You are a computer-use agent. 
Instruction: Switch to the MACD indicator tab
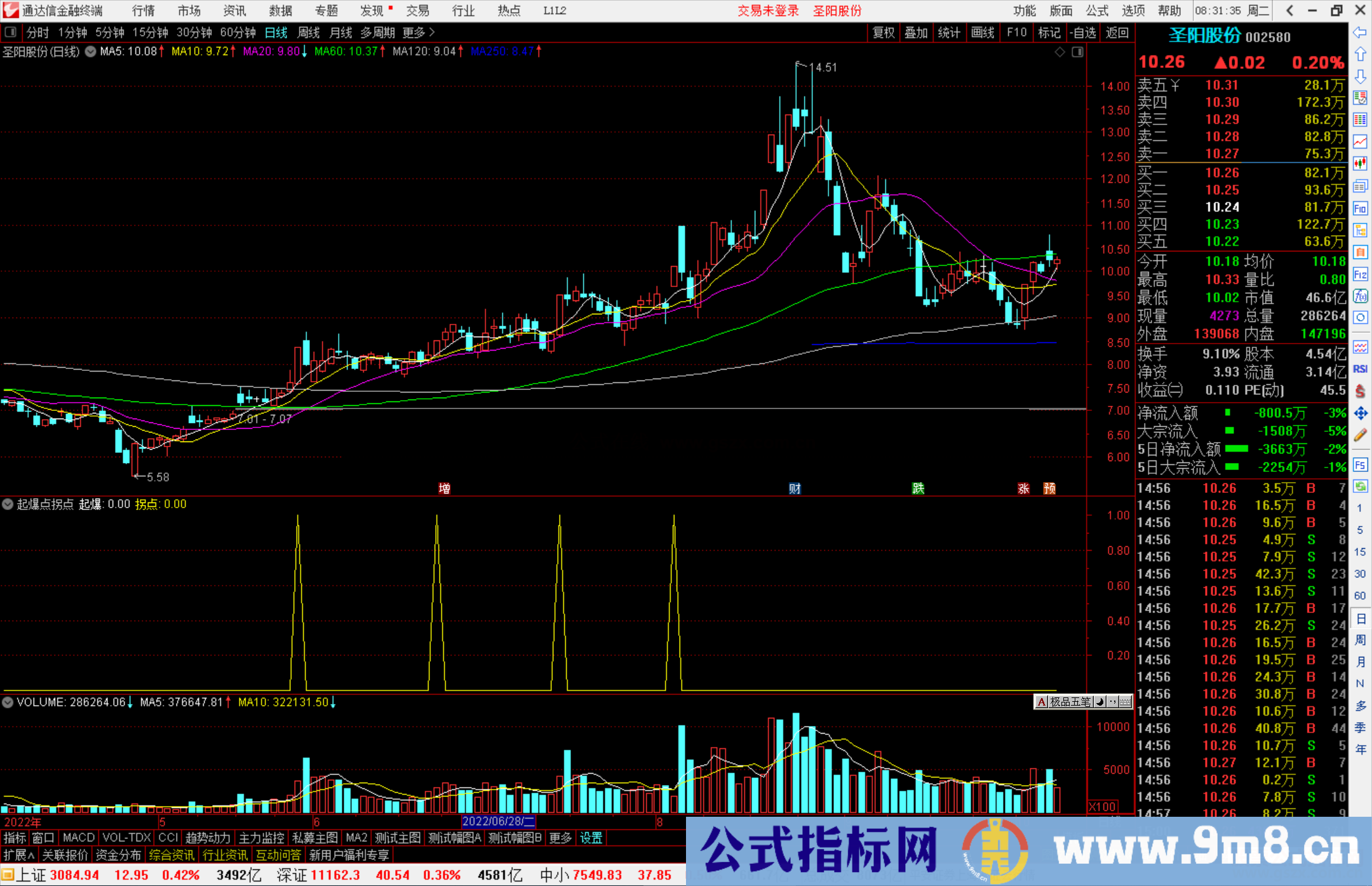79,838
